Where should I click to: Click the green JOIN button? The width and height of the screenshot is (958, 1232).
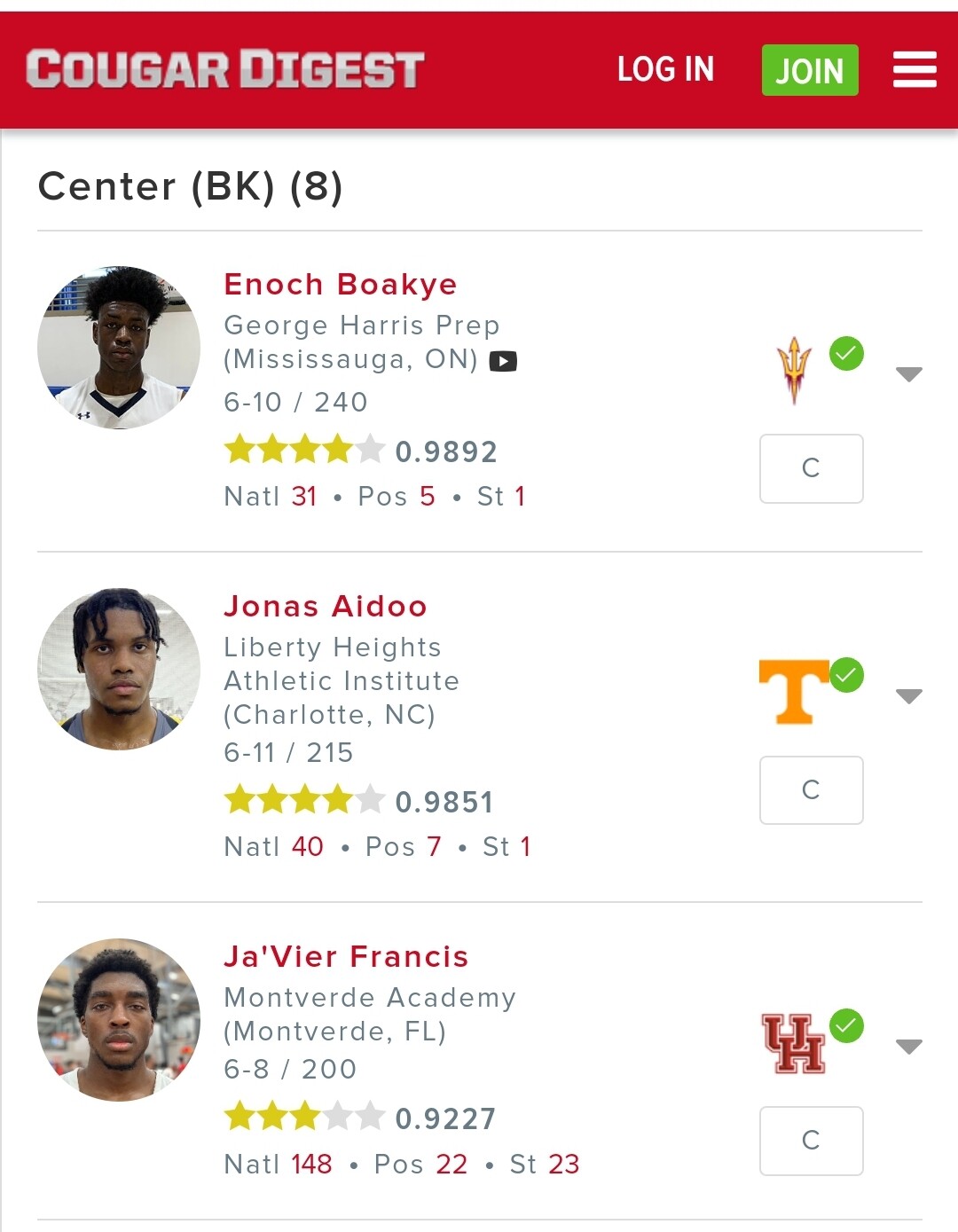(x=810, y=70)
